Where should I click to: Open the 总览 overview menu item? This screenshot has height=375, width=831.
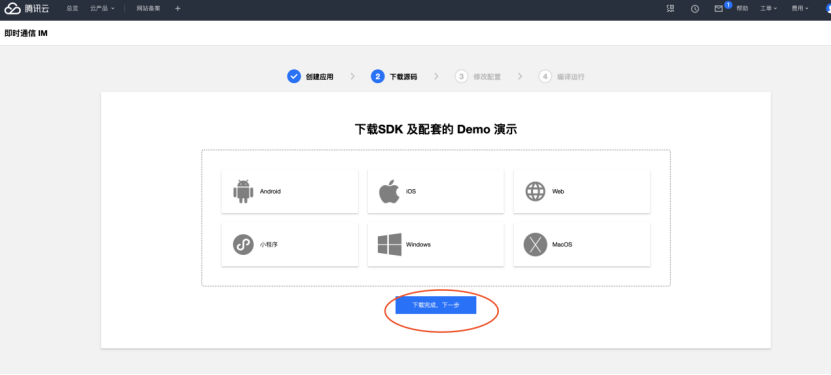[72, 8]
